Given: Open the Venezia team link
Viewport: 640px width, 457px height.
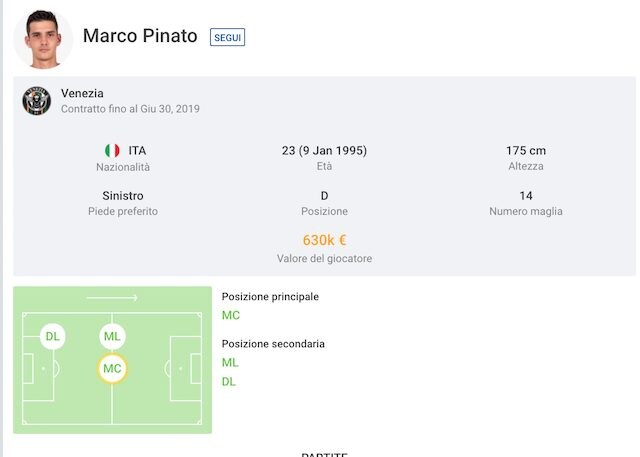Looking at the screenshot, I should [x=82, y=93].
